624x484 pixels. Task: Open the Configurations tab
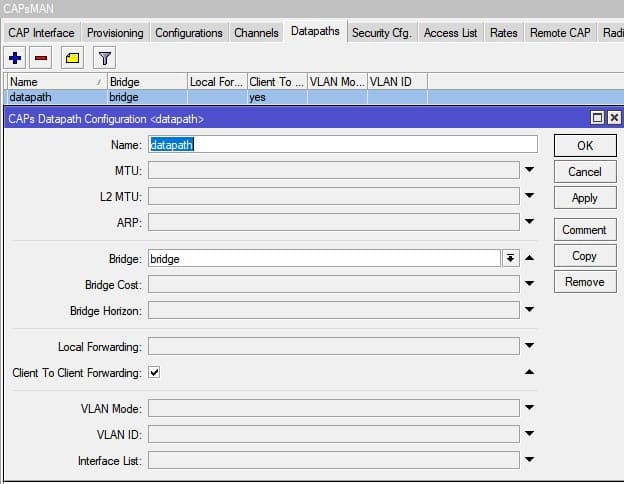[189, 33]
